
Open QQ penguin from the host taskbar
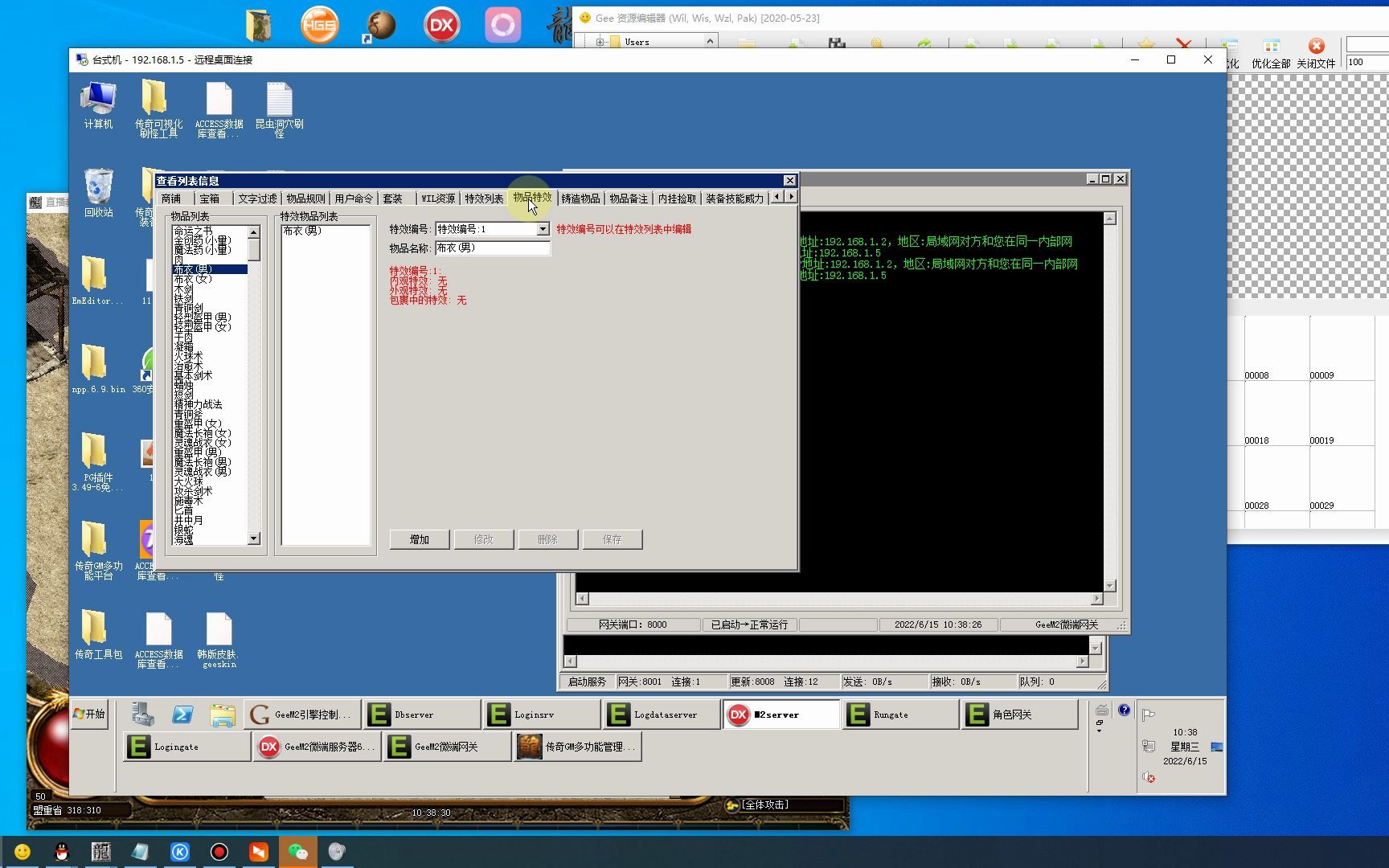pos(62,852)
